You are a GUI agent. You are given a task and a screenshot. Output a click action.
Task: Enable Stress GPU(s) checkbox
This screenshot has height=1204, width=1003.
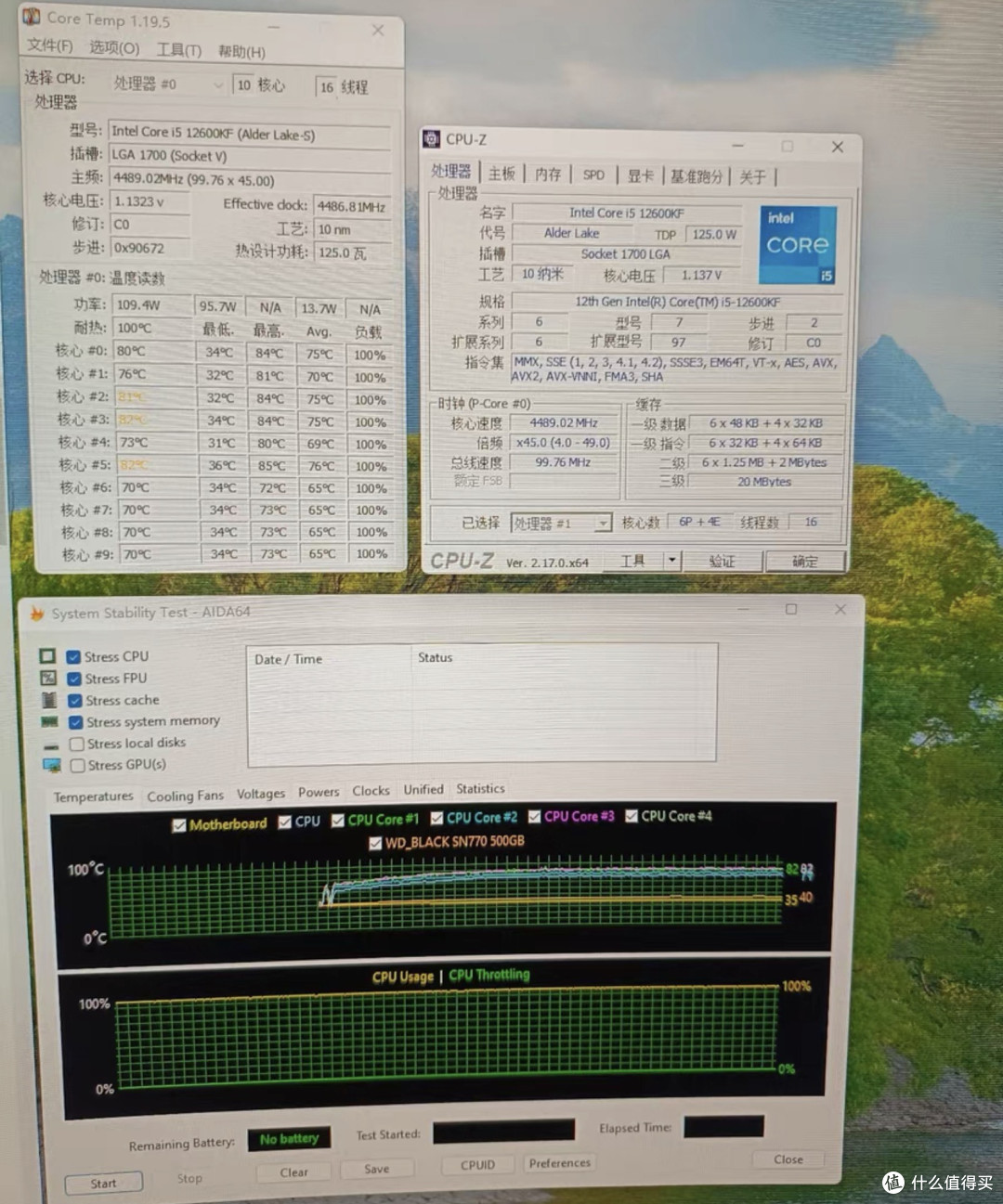(78, 765)
